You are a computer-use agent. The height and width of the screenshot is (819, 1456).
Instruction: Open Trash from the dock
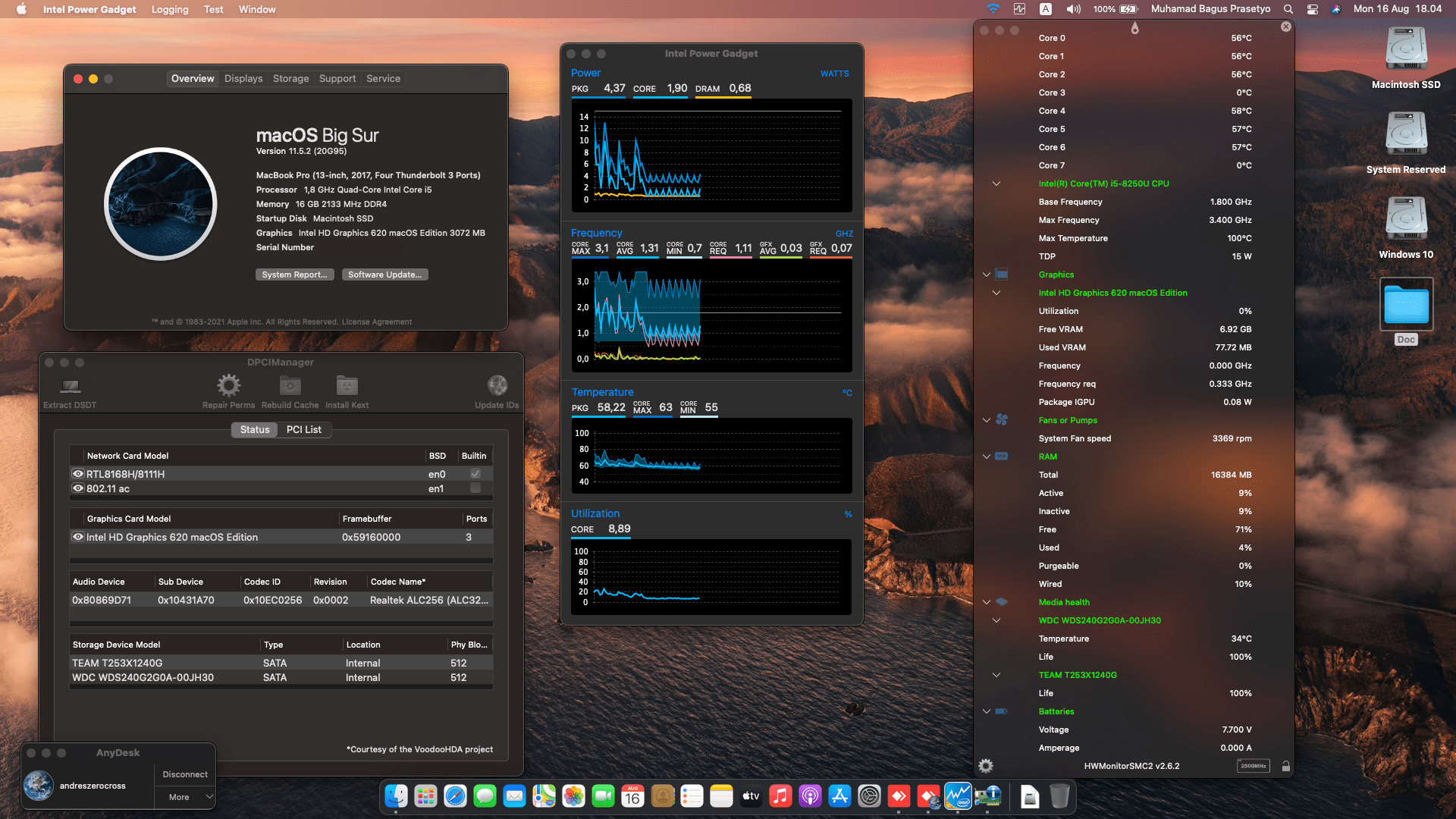(x=1059, y=796)
